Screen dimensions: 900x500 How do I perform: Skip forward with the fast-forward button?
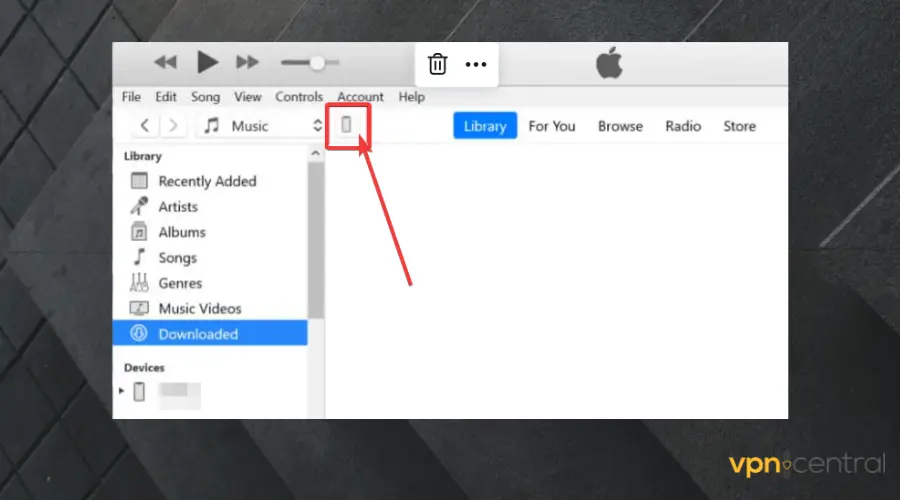pyautogui.click(x=247, y=62)
